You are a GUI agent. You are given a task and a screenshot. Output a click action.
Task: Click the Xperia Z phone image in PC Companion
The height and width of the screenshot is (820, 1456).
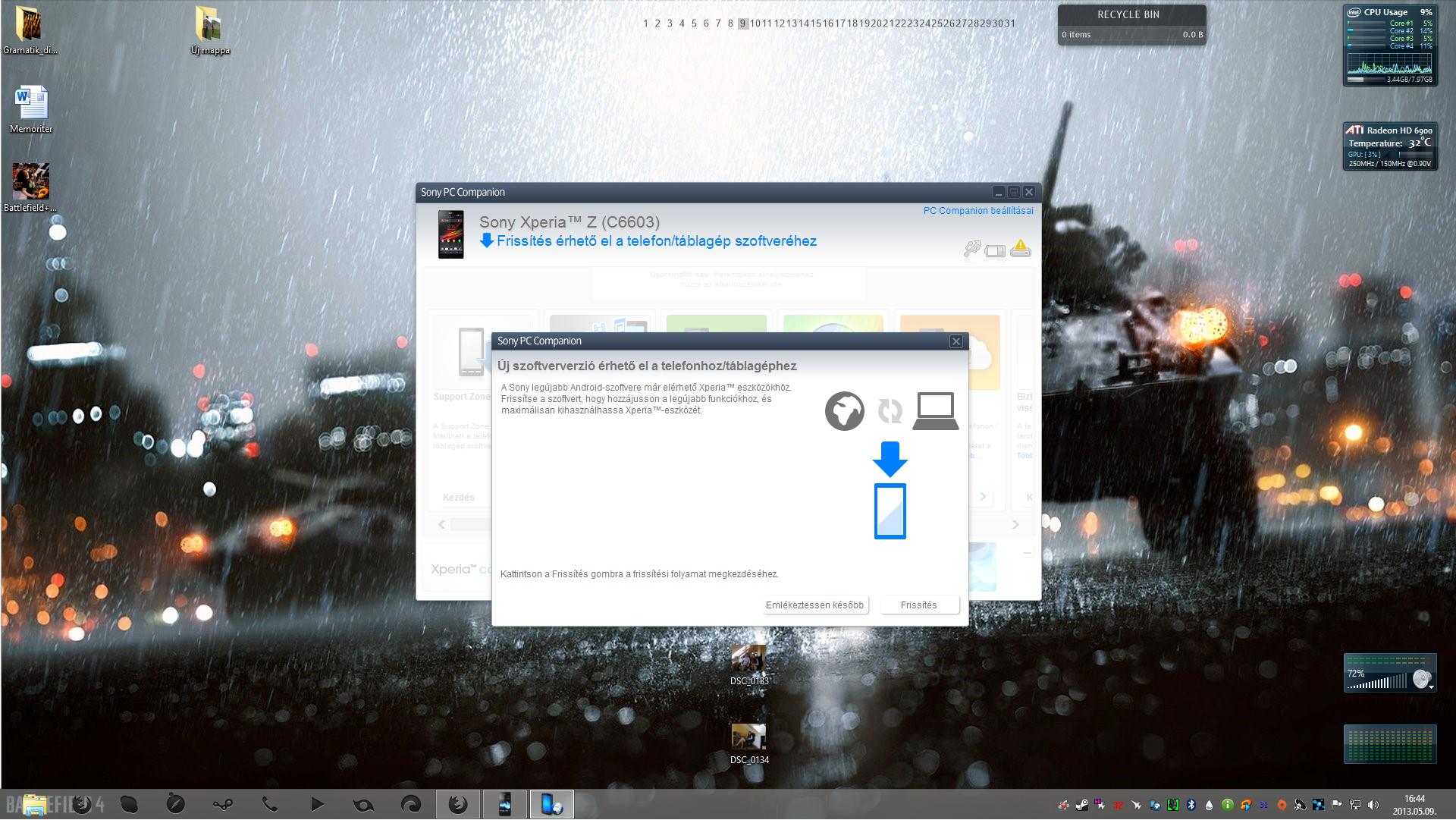450,234
